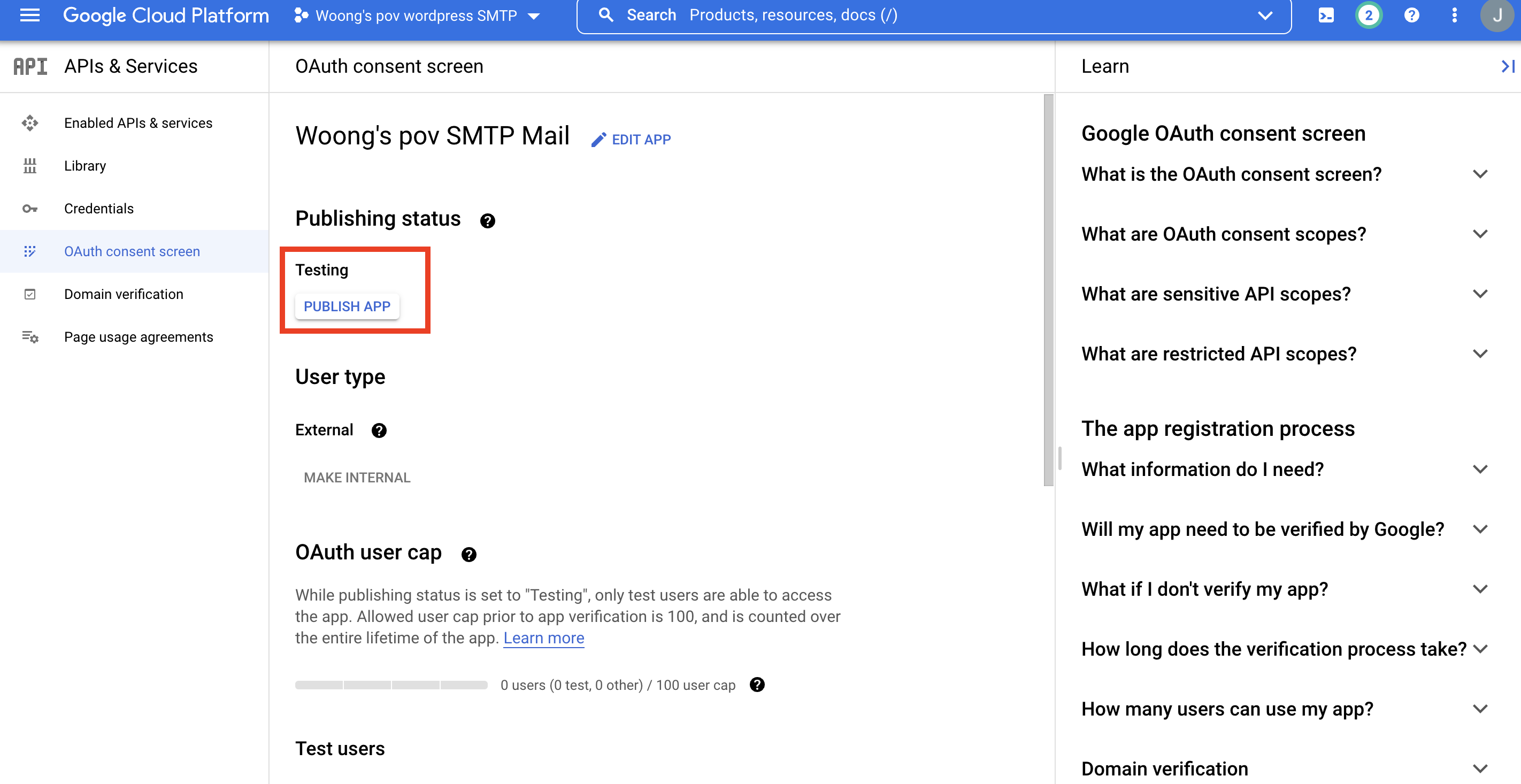
Task: Open the three-dot settings menu
Action: click(1454, 16)
